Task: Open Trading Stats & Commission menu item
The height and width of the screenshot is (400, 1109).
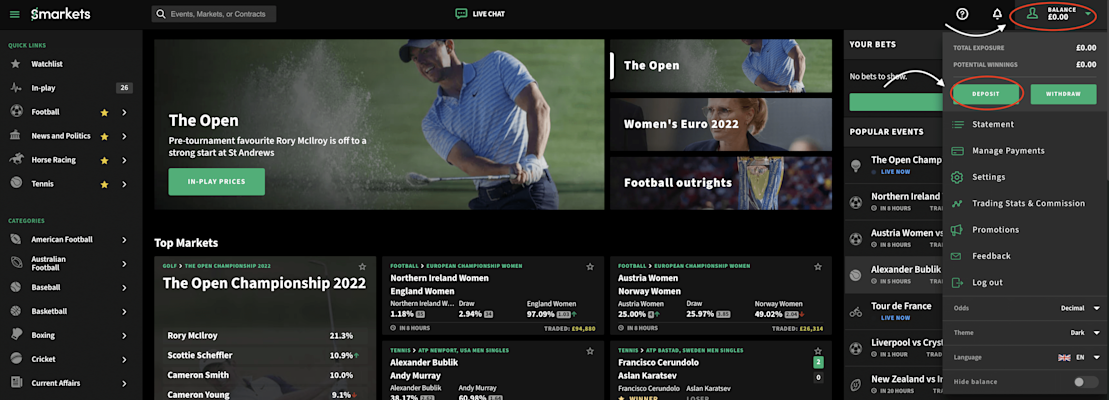Action: (1028, 204)
